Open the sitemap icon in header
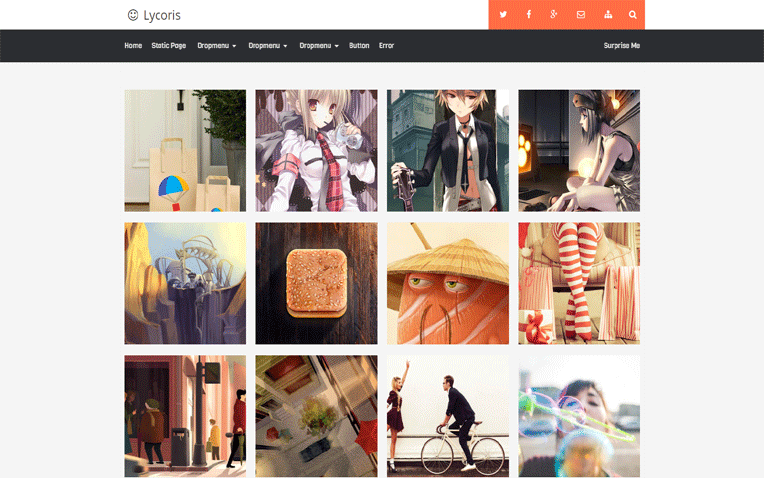Screen dimensions: 764x478 (x=608, y=15)
